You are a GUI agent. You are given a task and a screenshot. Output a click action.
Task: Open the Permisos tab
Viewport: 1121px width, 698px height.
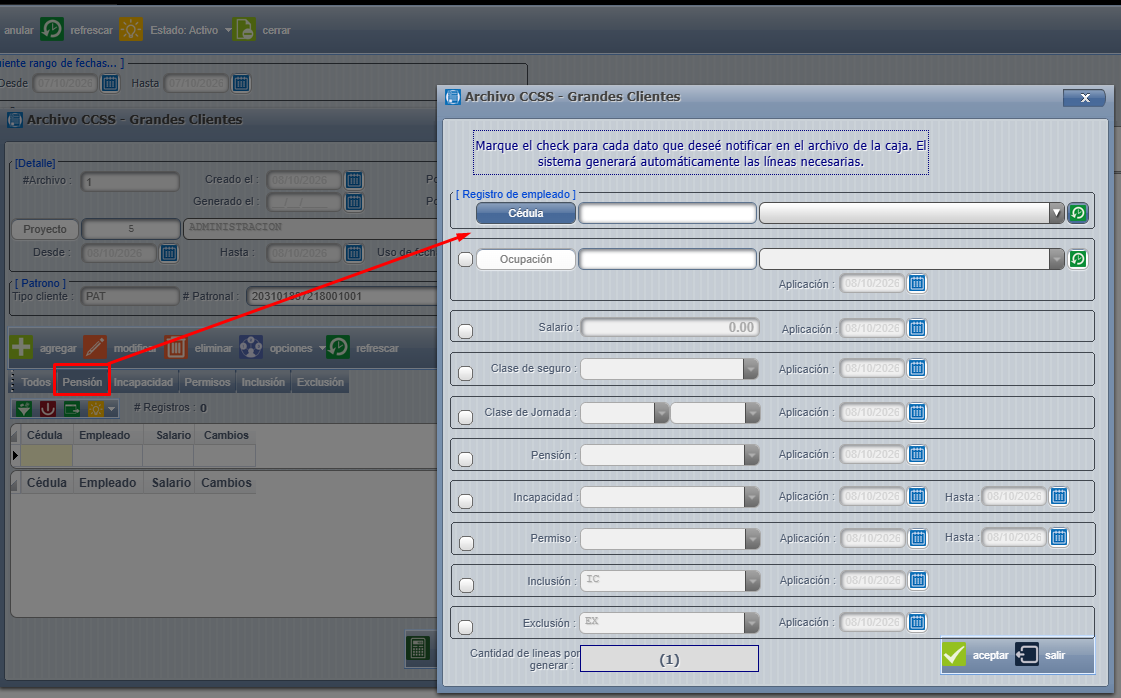pos(207,382)
